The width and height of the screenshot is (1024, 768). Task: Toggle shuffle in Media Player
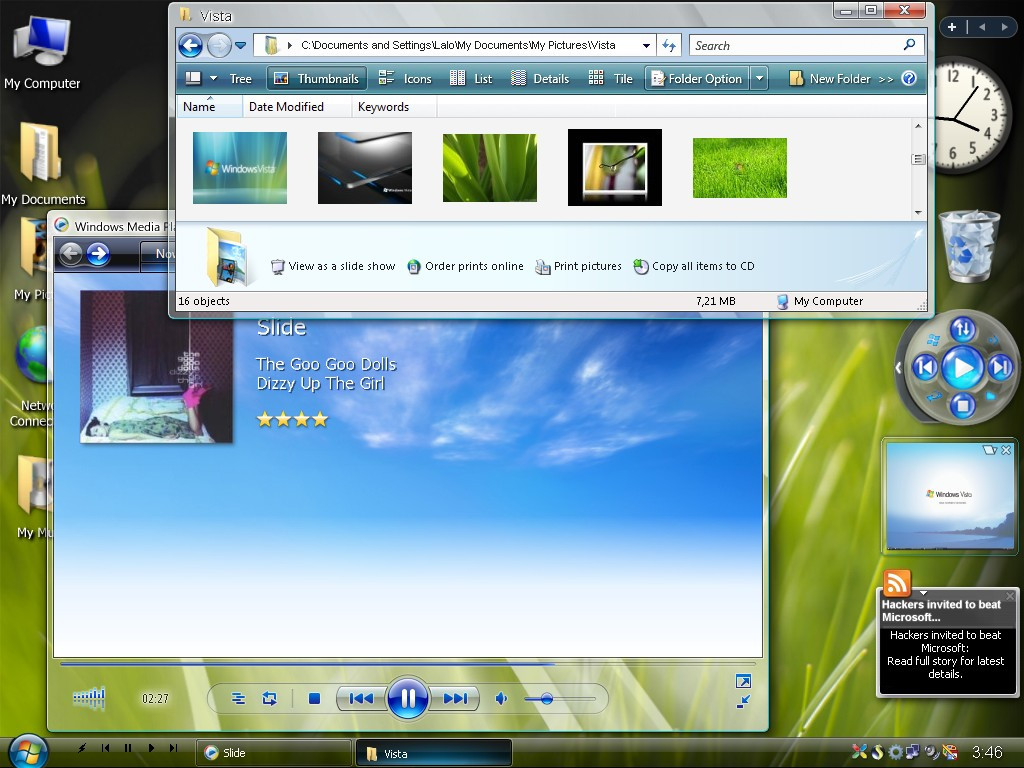[238, 699]
